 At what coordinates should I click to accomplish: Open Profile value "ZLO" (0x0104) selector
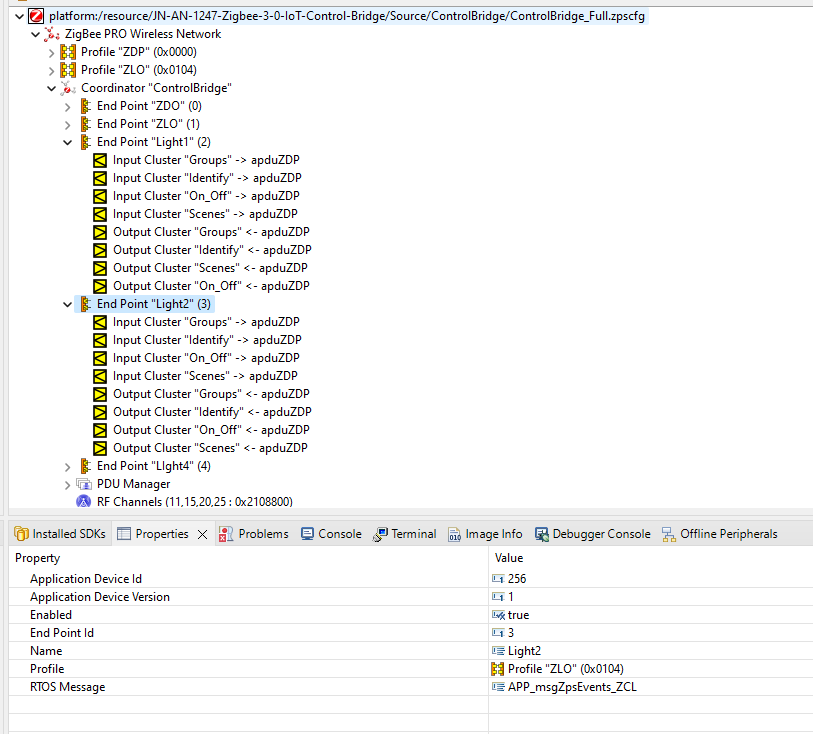pos(651,669)
